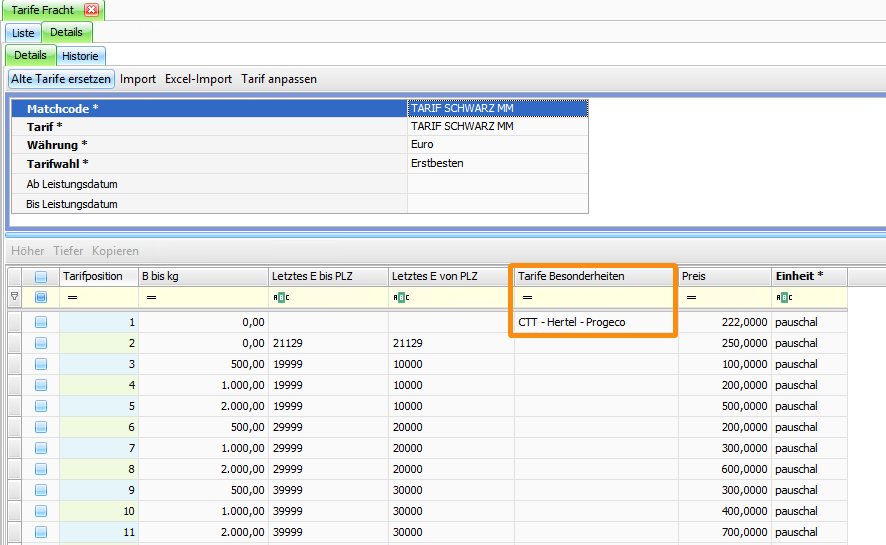Click the ABC filter icon under Einheit column
The height and width of the screenshot is (545, 886).
pos(784,297)
